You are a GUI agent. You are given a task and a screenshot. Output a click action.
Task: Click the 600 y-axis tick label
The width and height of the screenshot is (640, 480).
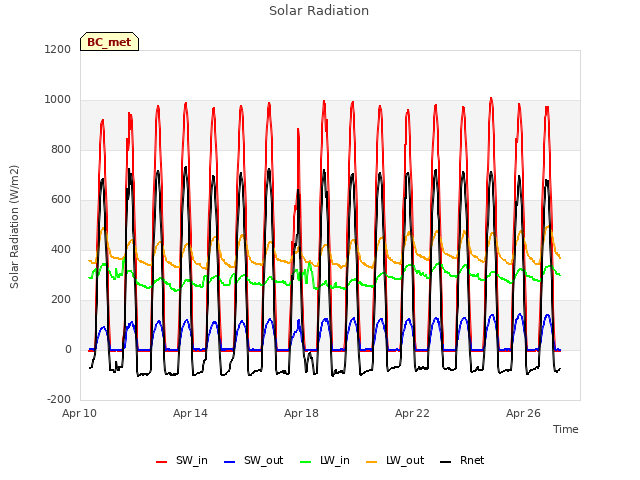coord(61,200)
